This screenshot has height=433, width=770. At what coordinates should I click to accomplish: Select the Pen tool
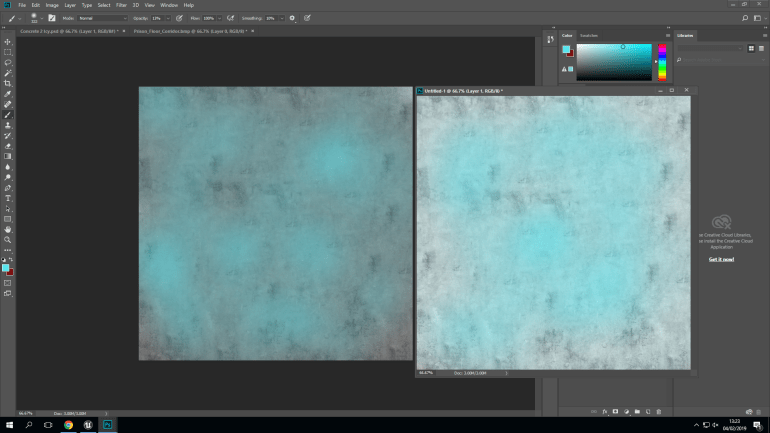coord(8,188)
